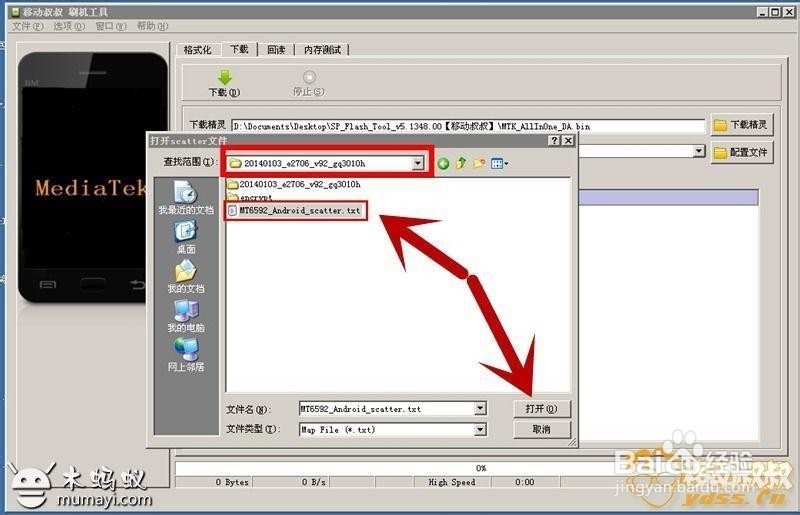Switch to the Memory Test (内存测试) tab
Screen dimensions: 800x515
pos(322,50)
